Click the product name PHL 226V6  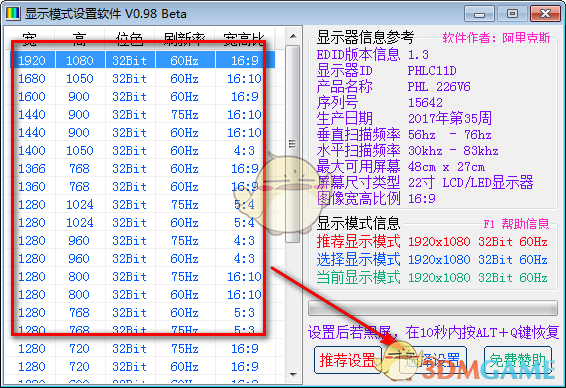point(439,87)
